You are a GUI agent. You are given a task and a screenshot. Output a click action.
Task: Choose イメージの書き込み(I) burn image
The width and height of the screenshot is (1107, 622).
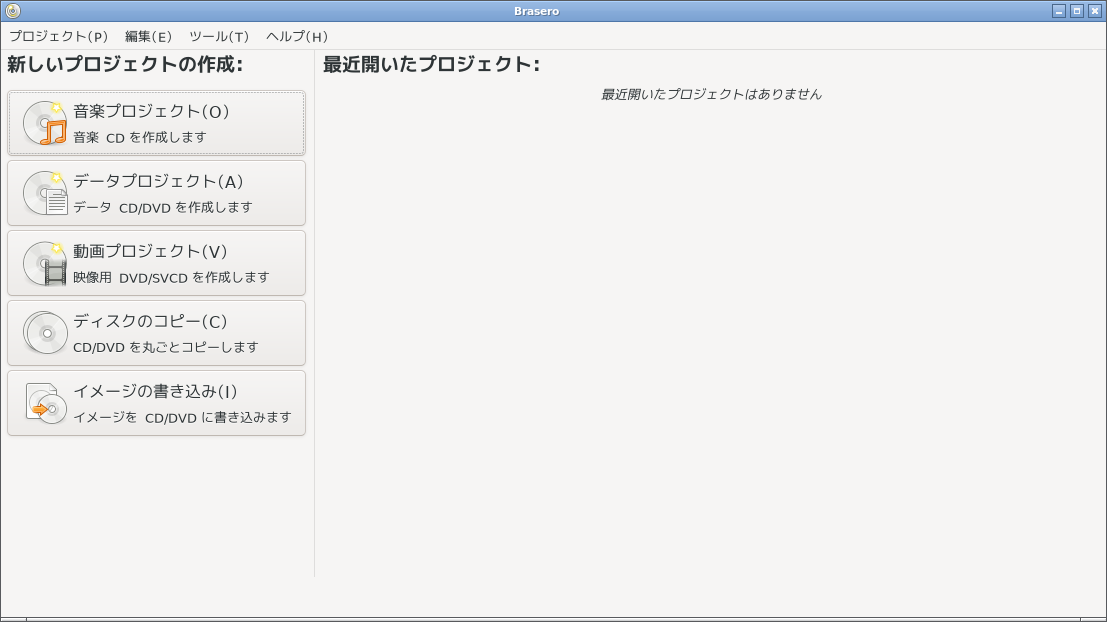pyautogui.click(x=156, y=402)
